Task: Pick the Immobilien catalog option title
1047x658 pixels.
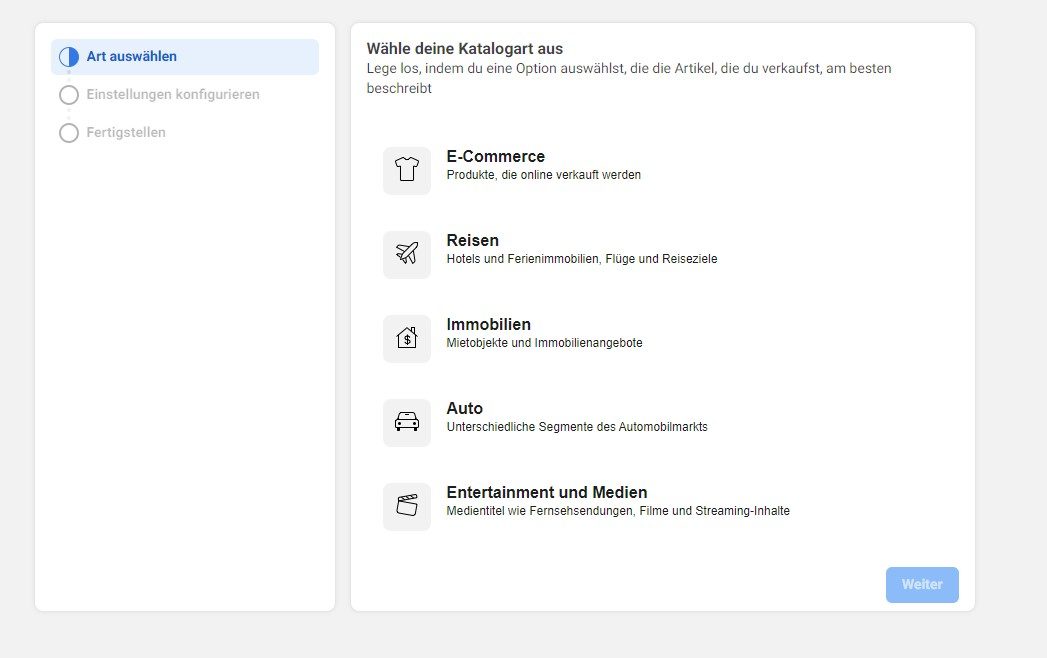Action: pyautogui.click(x=488, y=324)
